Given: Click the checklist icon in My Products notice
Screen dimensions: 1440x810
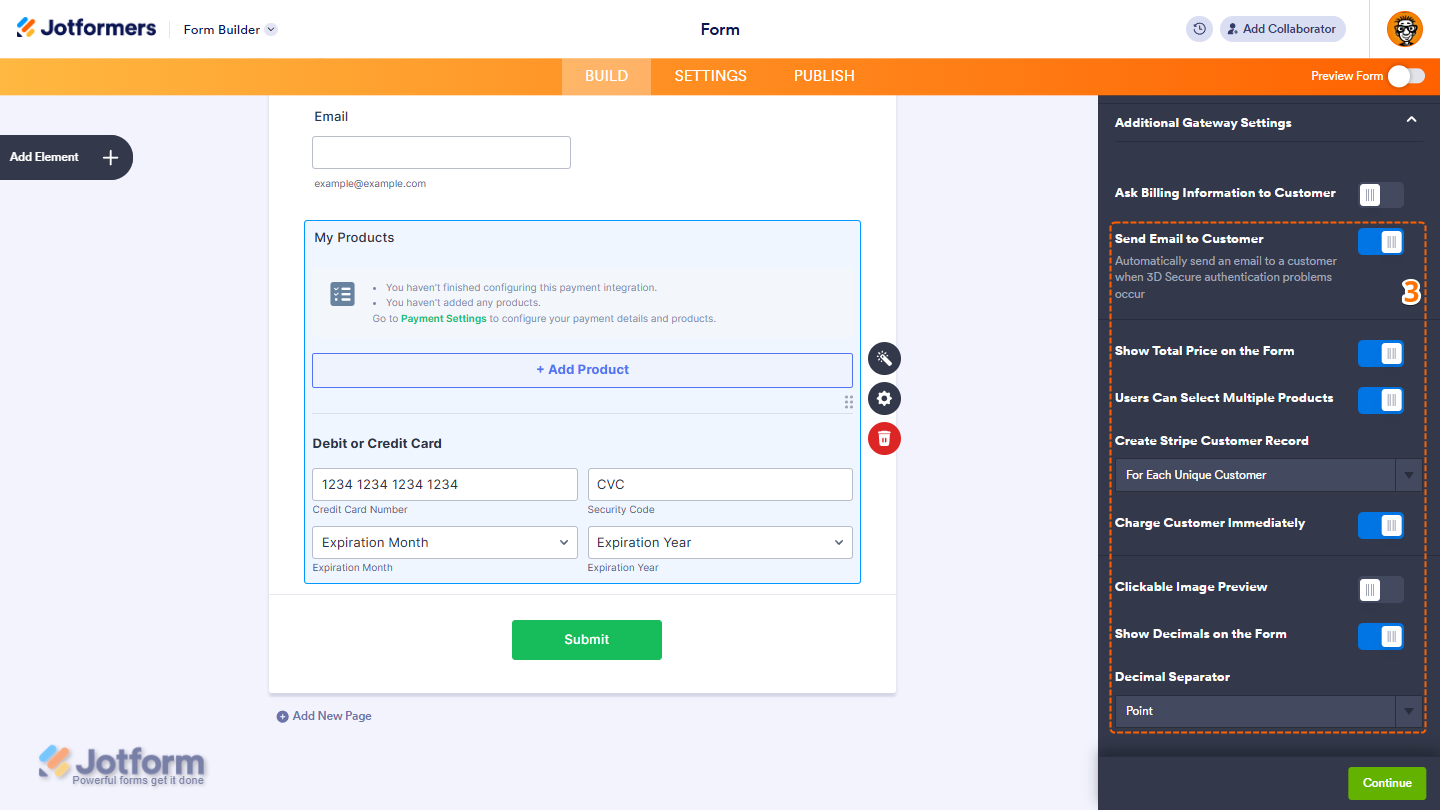Looking at the screenshot, I should (x=342, y=294).
